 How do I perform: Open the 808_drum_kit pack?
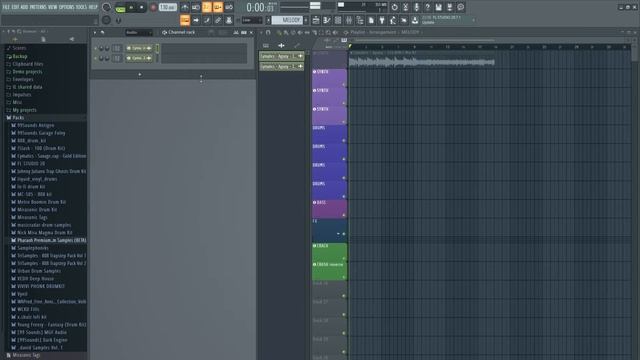31,141
